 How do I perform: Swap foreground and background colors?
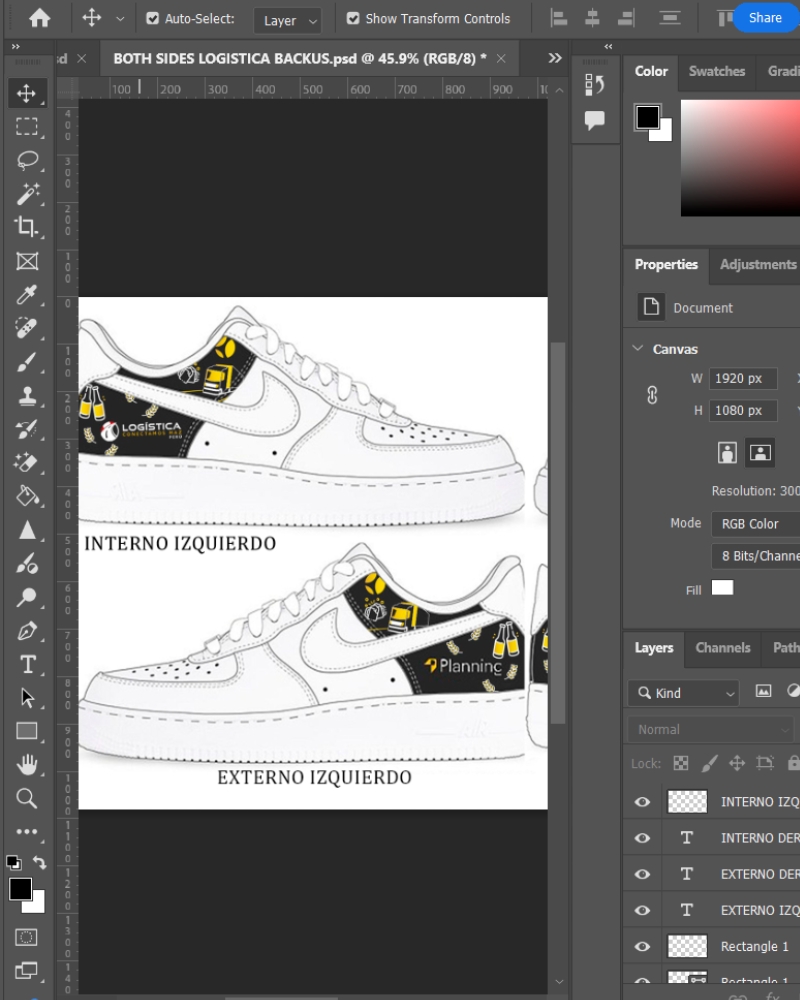[40, 863]
